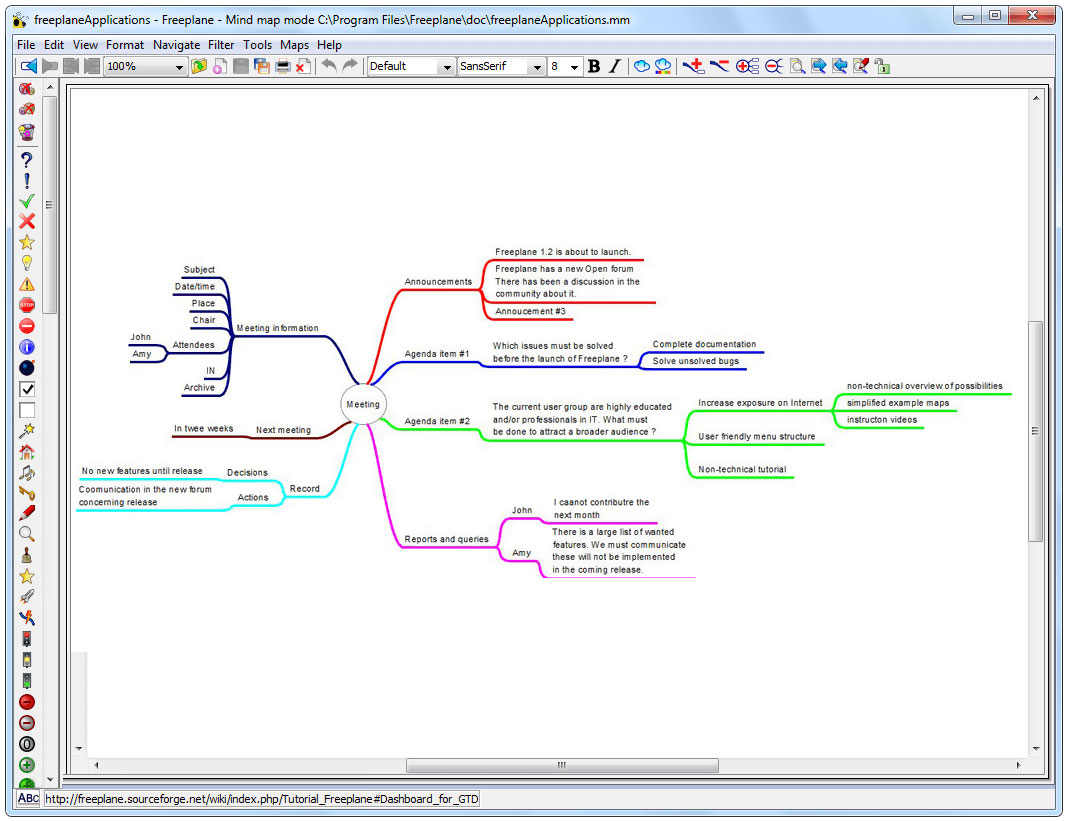The width and height of the screenshot is (1068, 821).
Task: Add the house home icon
Action: point(27,452)
